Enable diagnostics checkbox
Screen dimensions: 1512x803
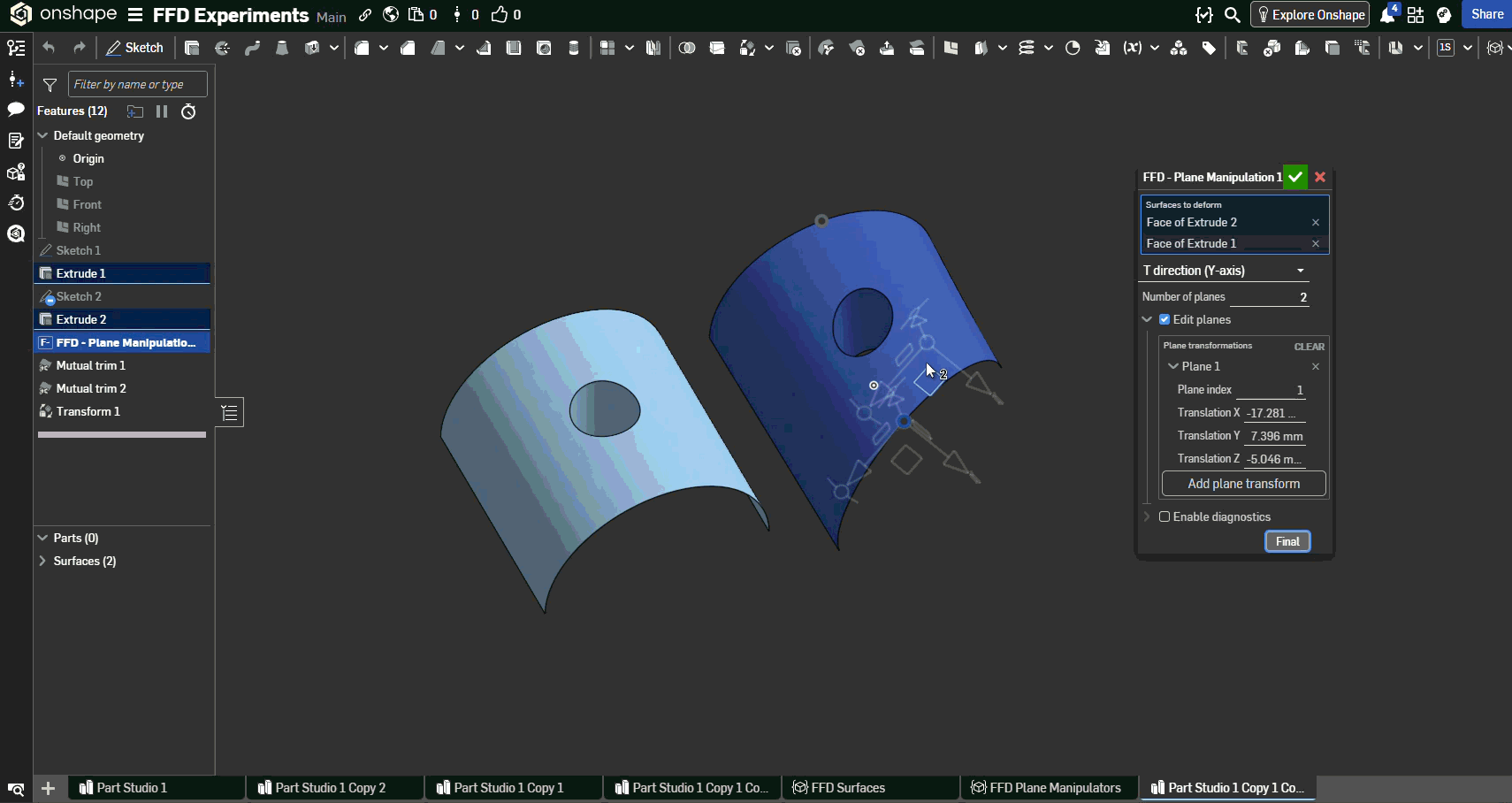pyautogui.click(x=1165, y=516)
